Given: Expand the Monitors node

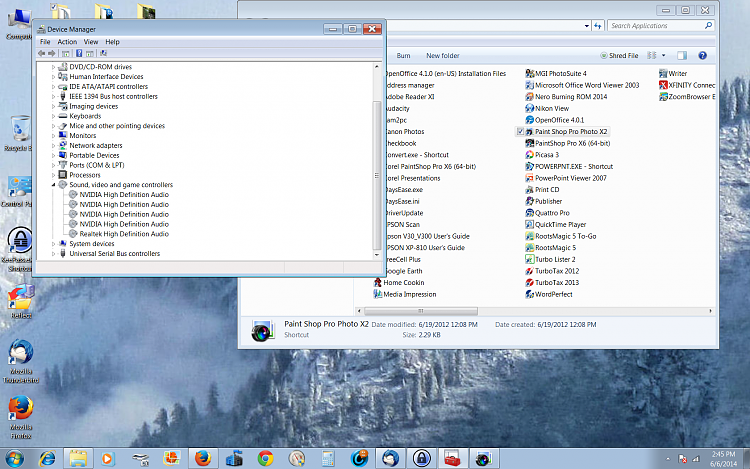Looking at the screenshot, I should [x=54, y=136].
